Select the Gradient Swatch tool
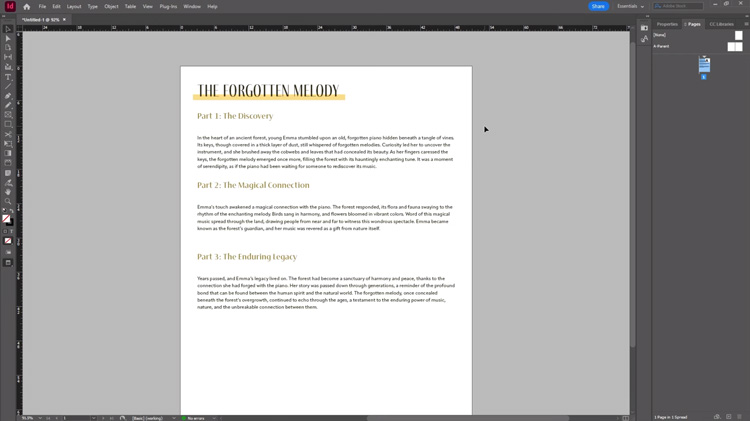Screen dimensions: 750x421 click(8, 153)
